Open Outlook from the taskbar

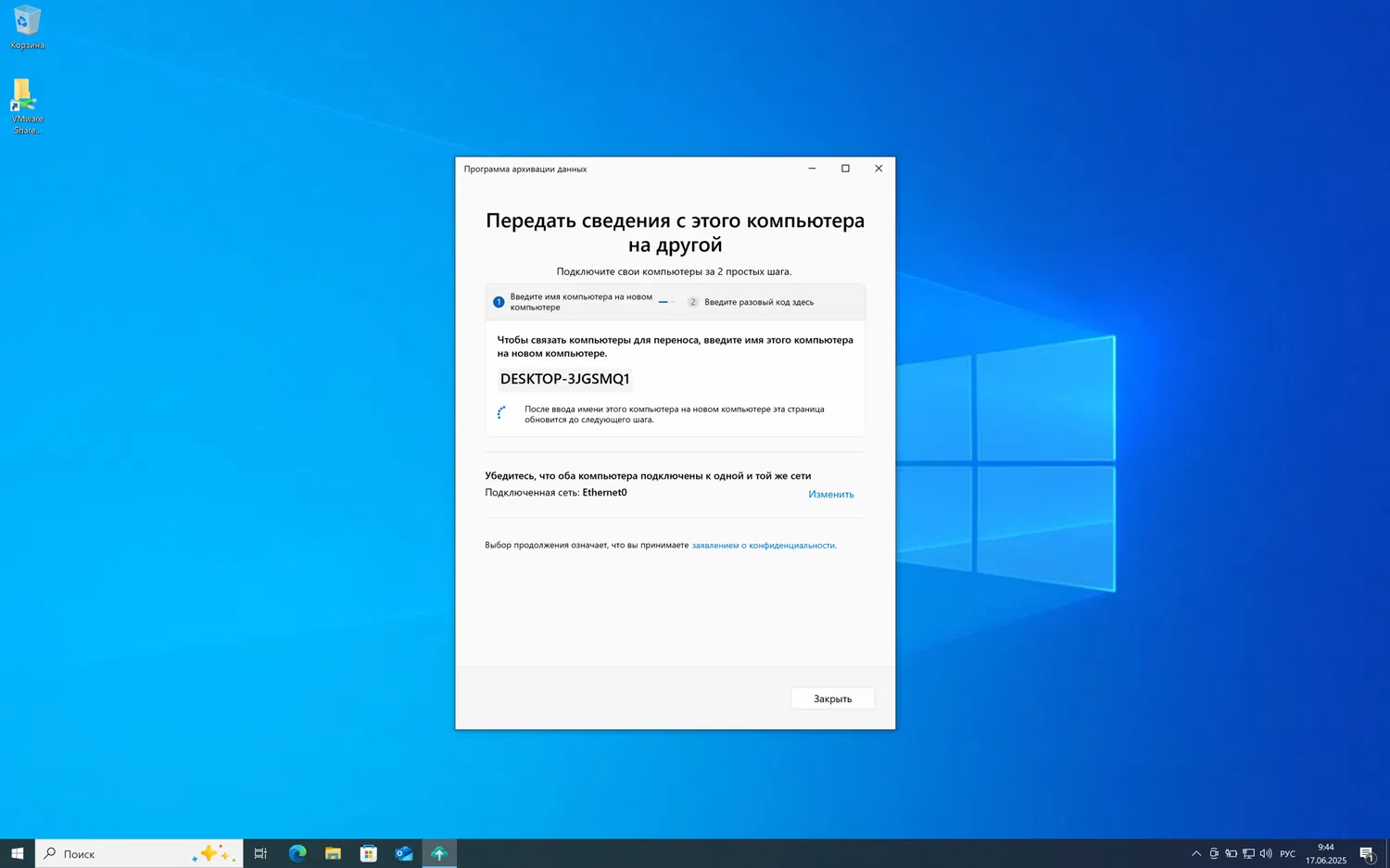point(404,853)
